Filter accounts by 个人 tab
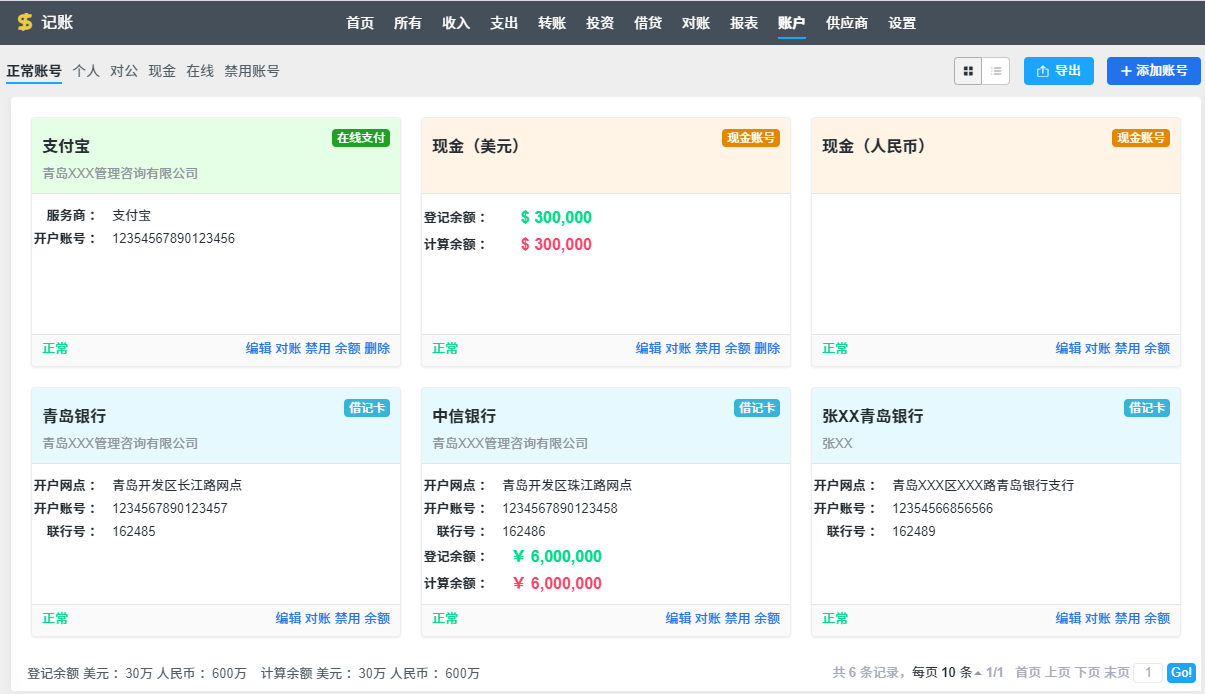 (x=86, y=71)
